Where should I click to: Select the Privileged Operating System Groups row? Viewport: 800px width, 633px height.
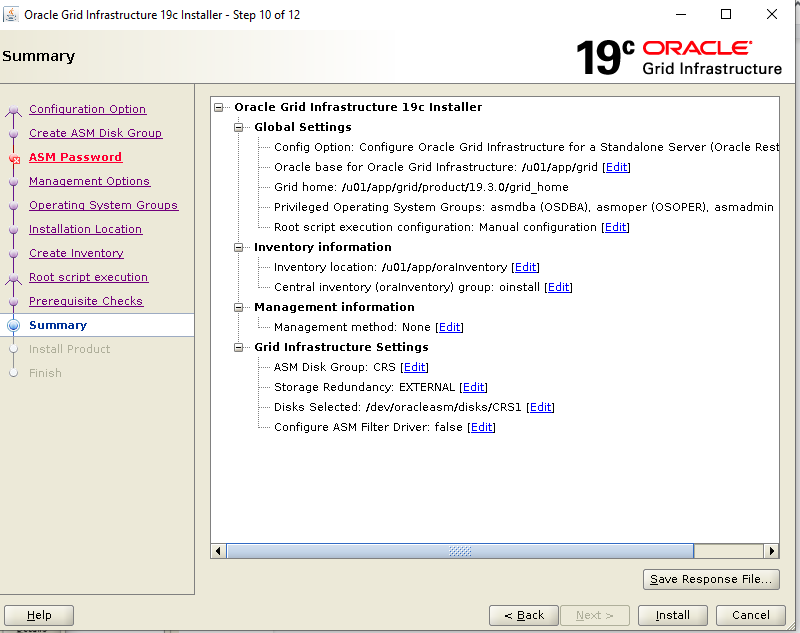click(523, 207)
